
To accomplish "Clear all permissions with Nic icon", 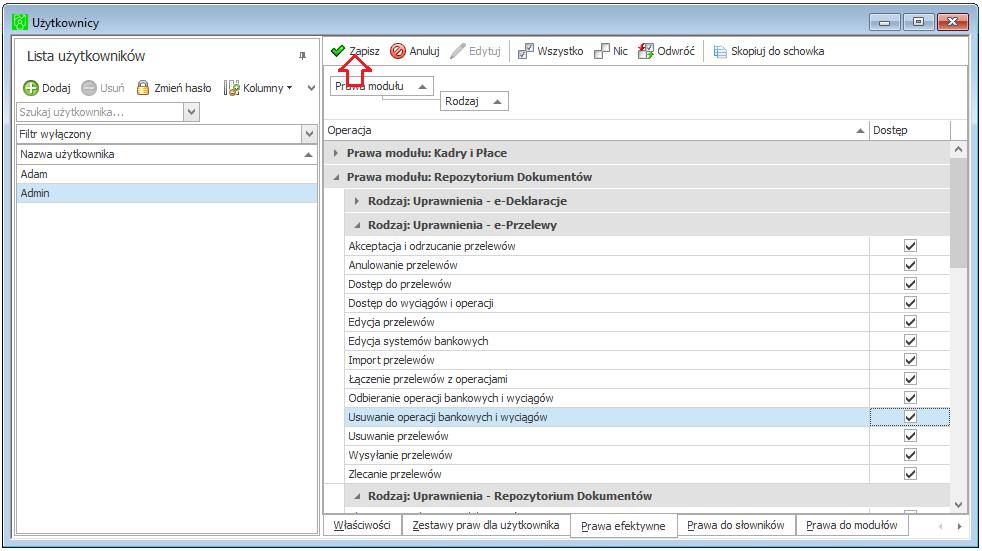I will (601, 51).
